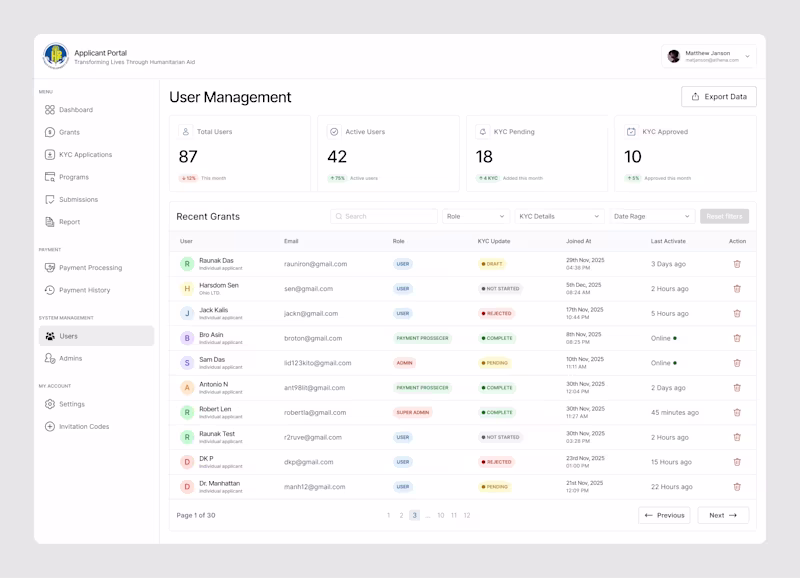
Task: Click the Reset filters button
Action: click(724, 216)
